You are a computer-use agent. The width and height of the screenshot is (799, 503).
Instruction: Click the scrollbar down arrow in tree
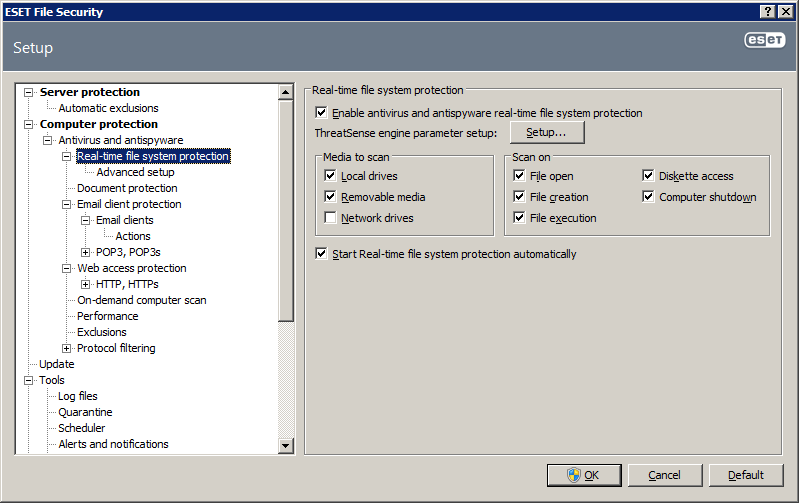click(285, 446)
